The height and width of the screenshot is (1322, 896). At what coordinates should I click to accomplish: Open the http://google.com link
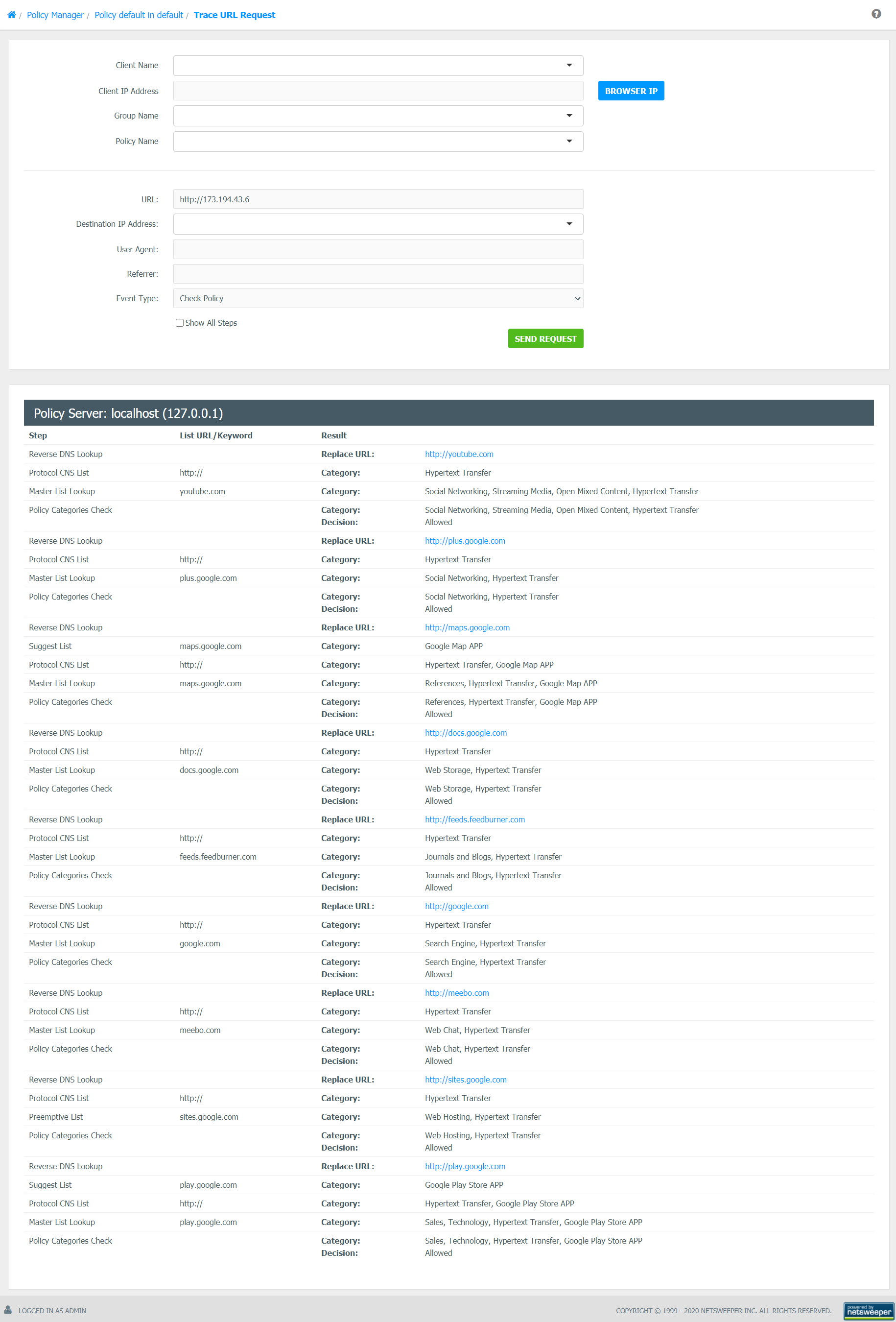click(456, 906)
